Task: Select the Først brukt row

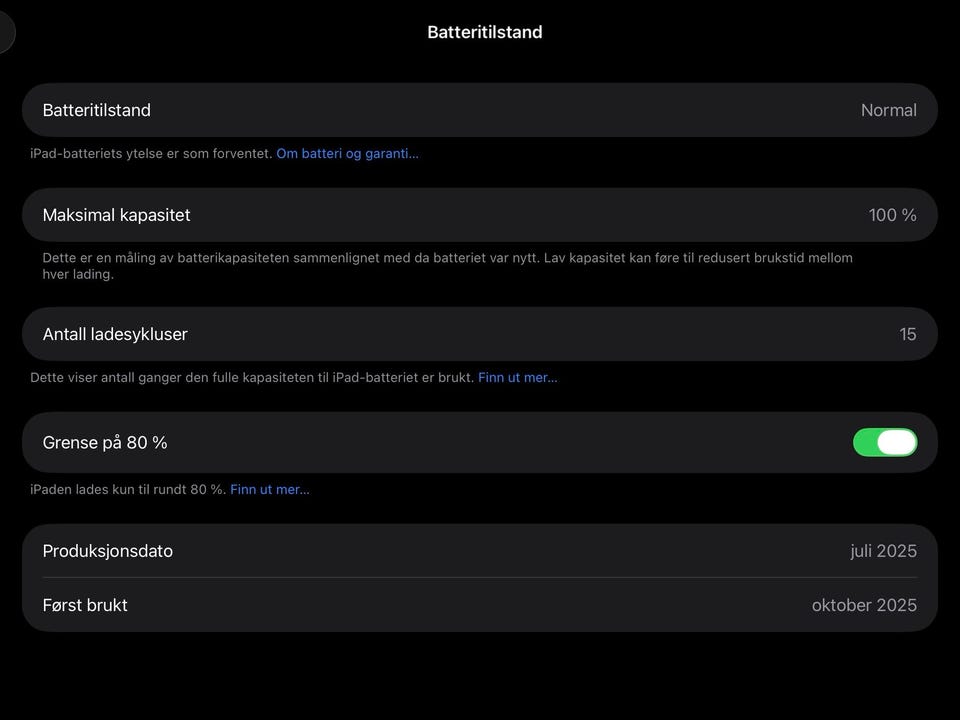Action: tap(480, 605)
